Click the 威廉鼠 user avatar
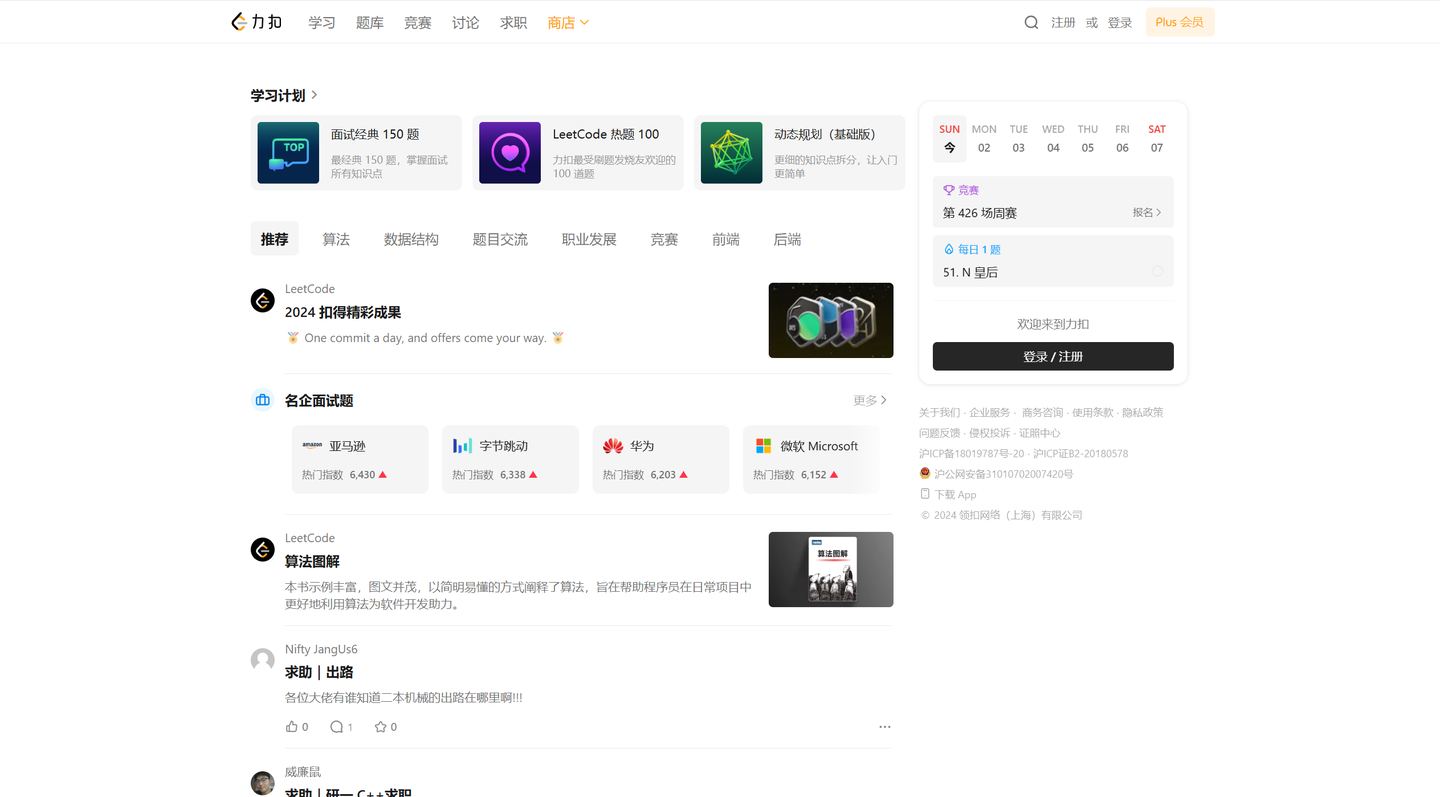 (263, 783)
